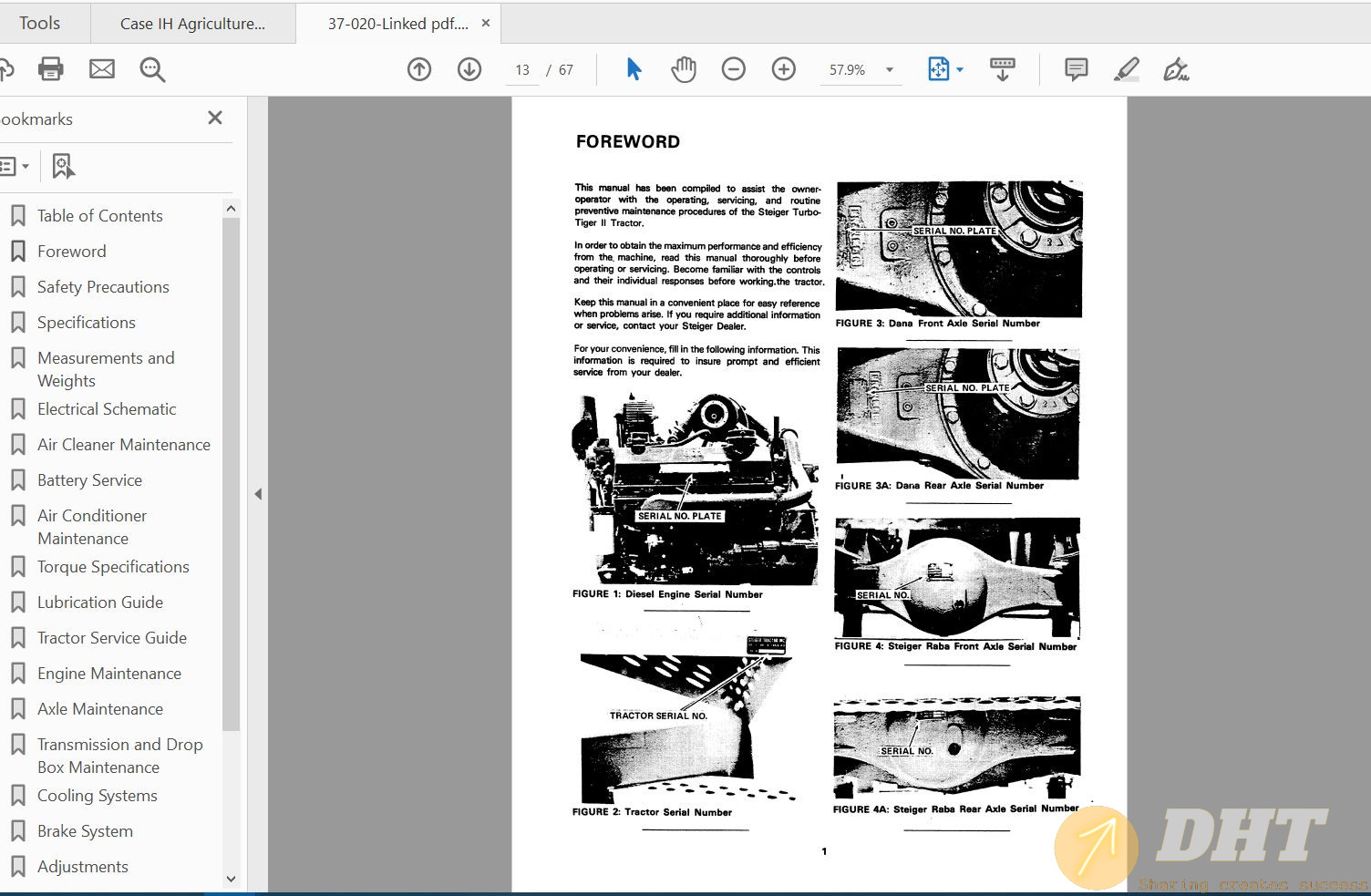Open the sign document pen tool
Image resolution: width=1371 pixels, height=896 pixels.
pos(1176,69)
